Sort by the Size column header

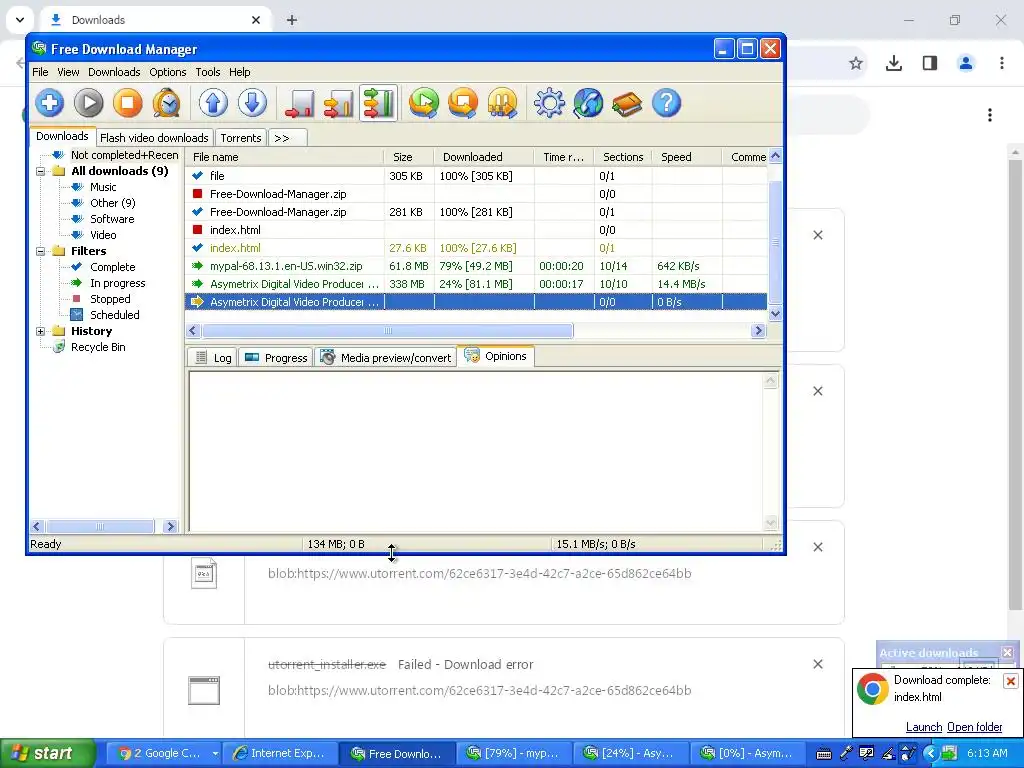[x=409, y=157]
